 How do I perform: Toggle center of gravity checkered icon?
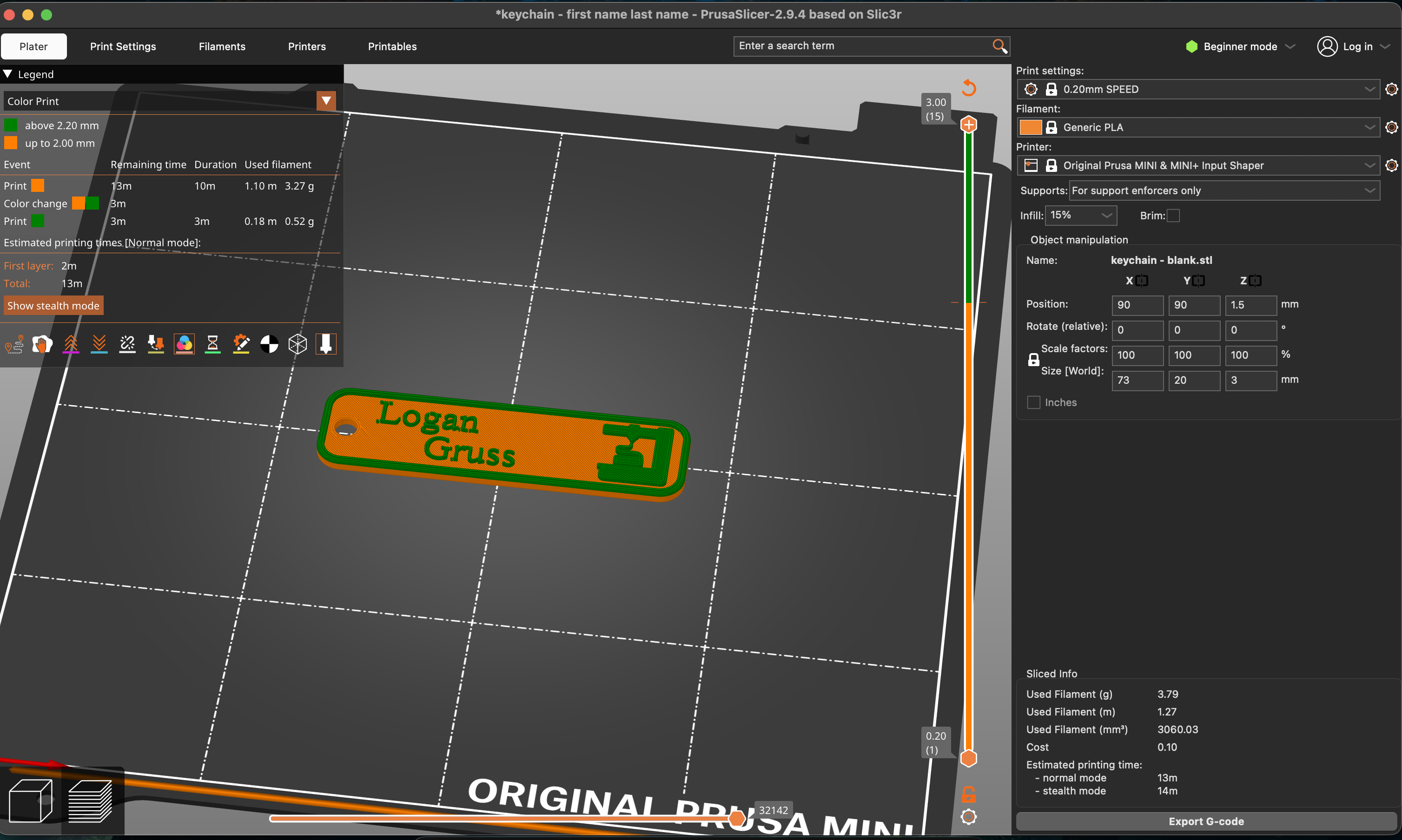[x=269, y=344]
